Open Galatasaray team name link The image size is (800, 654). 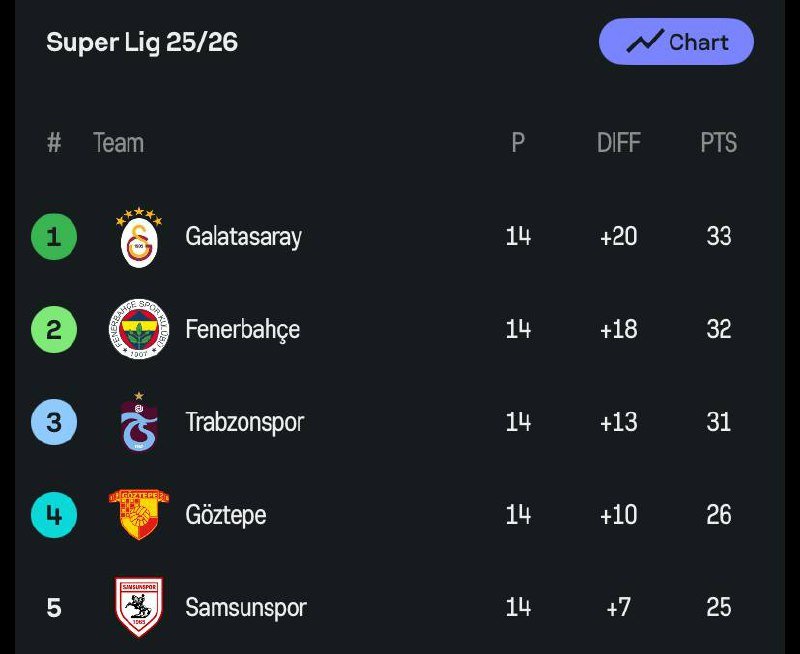243,237
